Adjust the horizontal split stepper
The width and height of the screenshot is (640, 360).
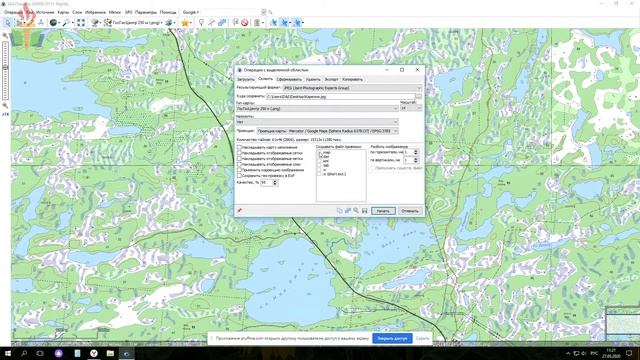click(416, 152)
